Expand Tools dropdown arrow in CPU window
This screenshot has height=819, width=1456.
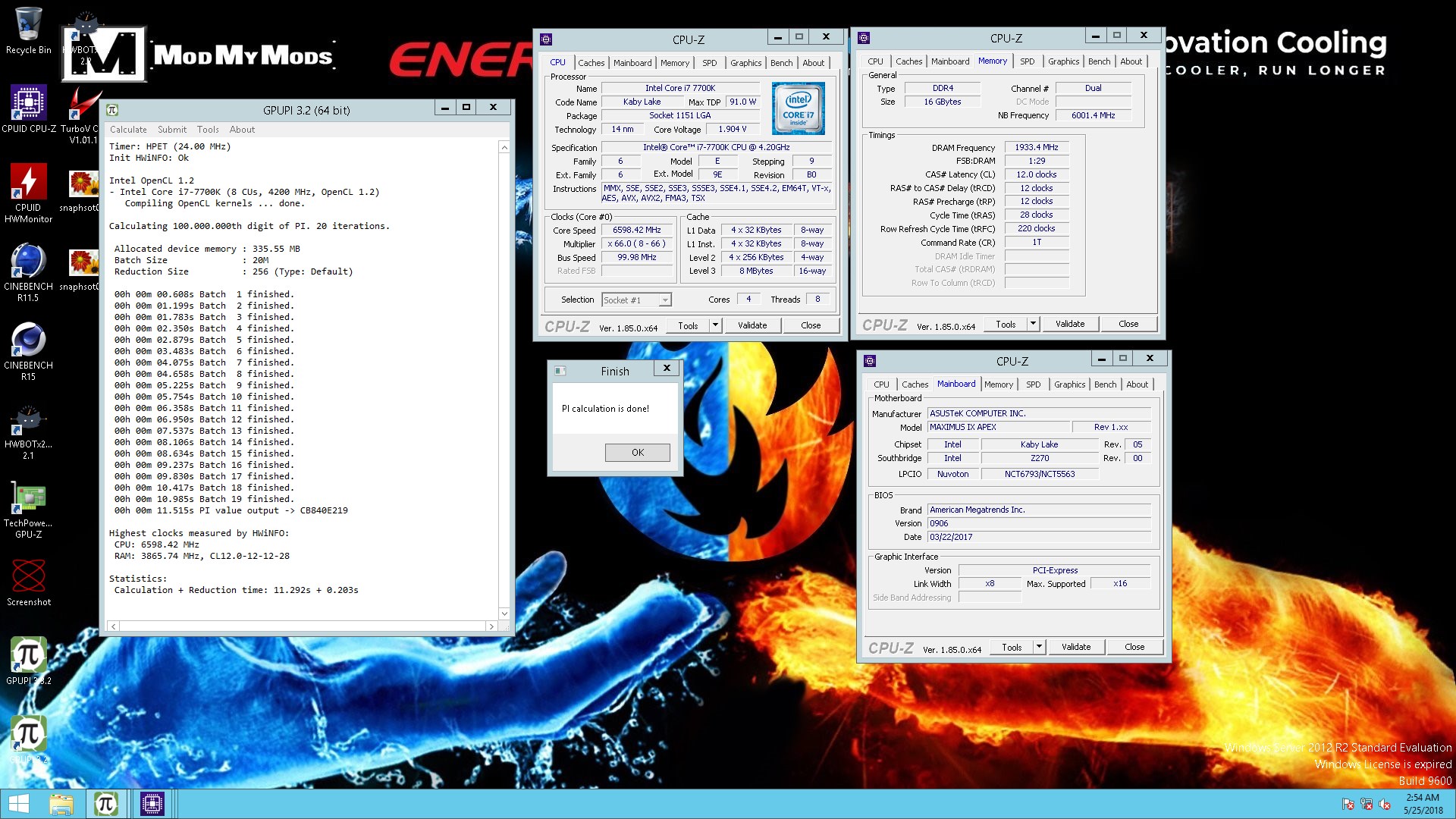pyautogui.click(x=715, y=325)
